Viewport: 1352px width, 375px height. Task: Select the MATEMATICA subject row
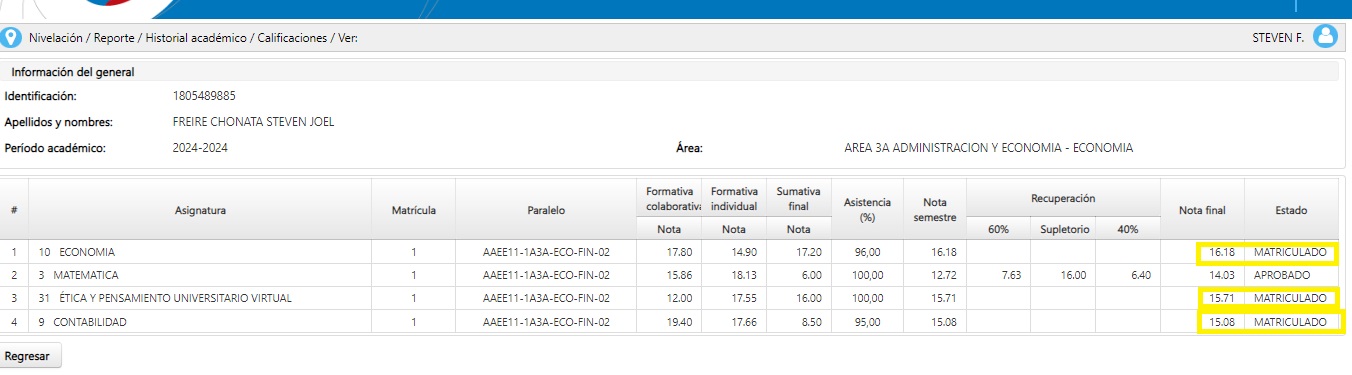click(x=669, y=274)
